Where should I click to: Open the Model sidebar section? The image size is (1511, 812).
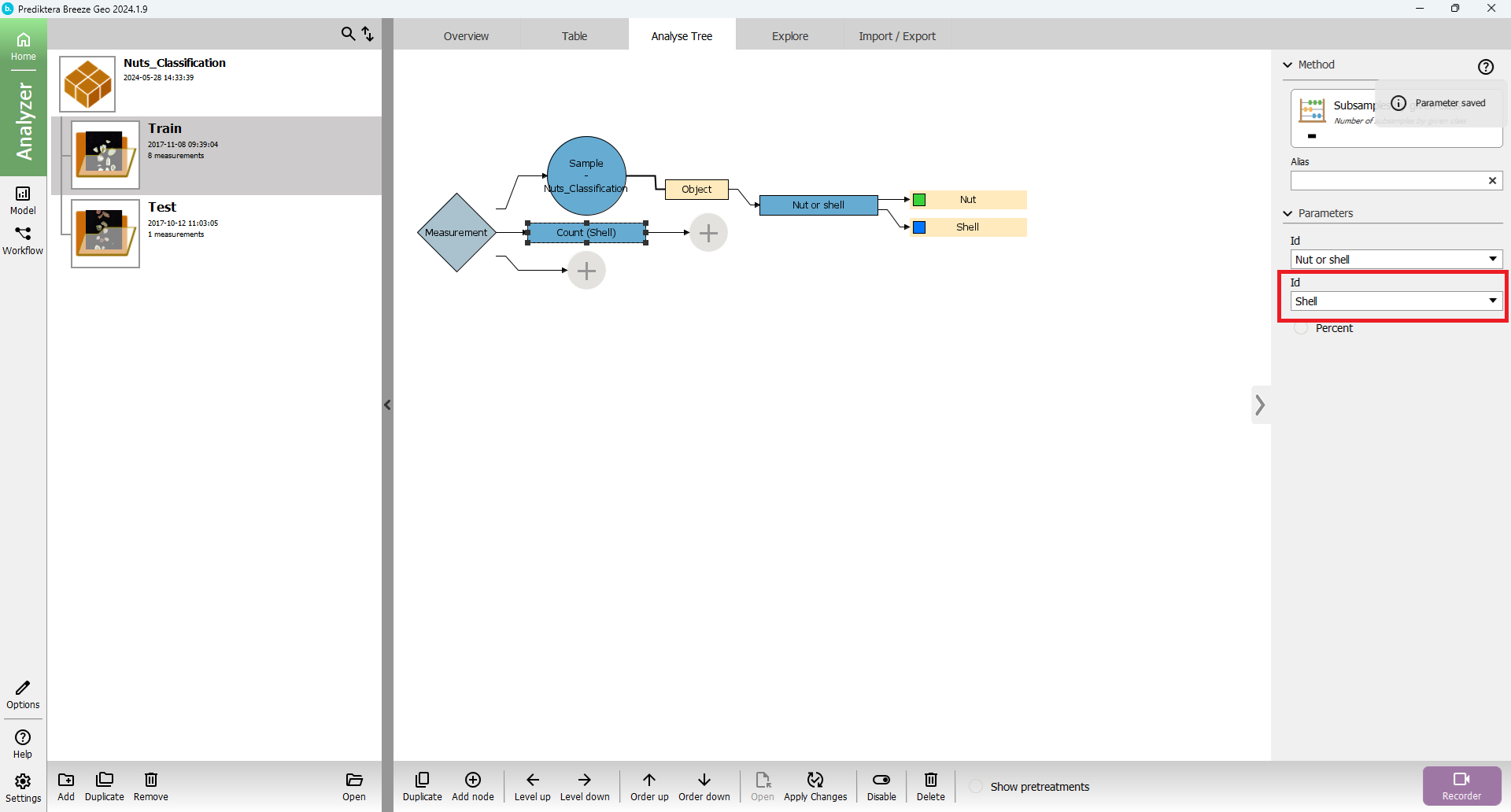pos(23,200)
